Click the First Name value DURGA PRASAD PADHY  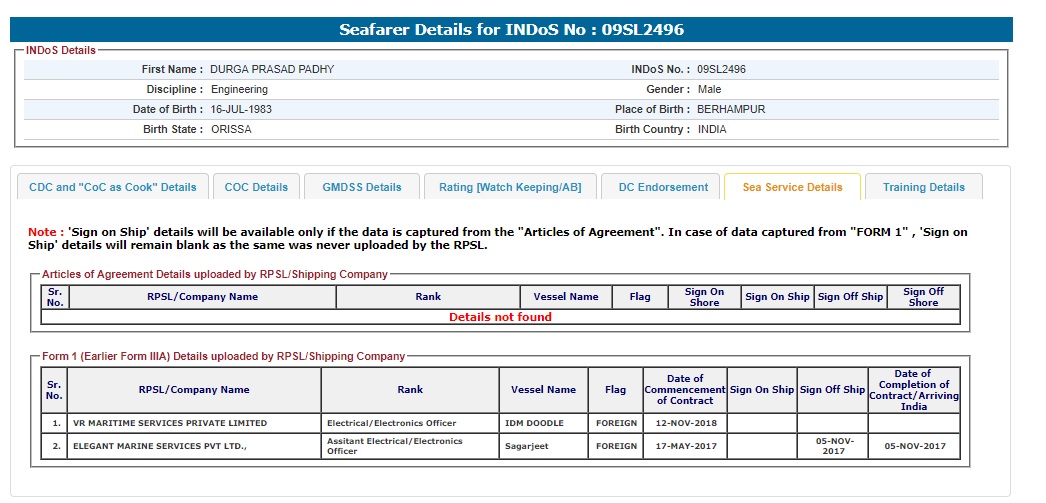pyautogui.click(x=272, y=70)
